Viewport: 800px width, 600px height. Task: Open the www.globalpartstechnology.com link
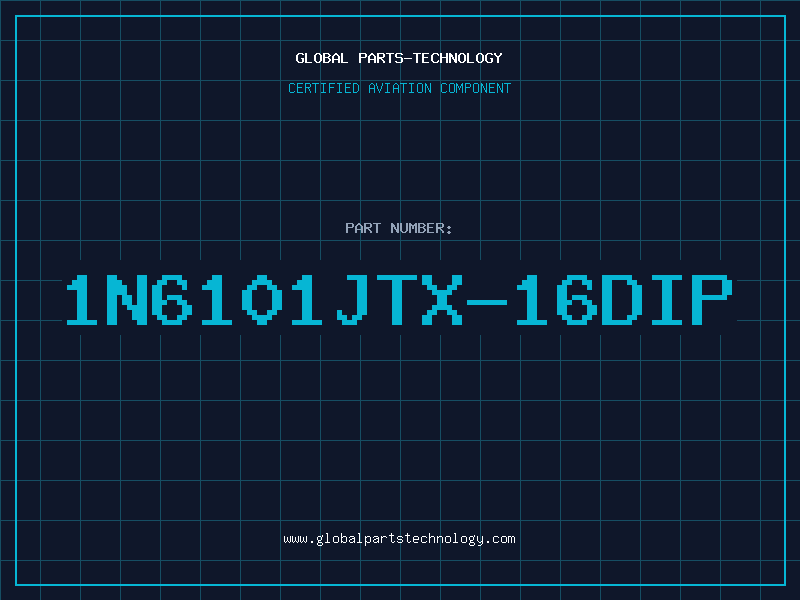[x=399, y=539]
